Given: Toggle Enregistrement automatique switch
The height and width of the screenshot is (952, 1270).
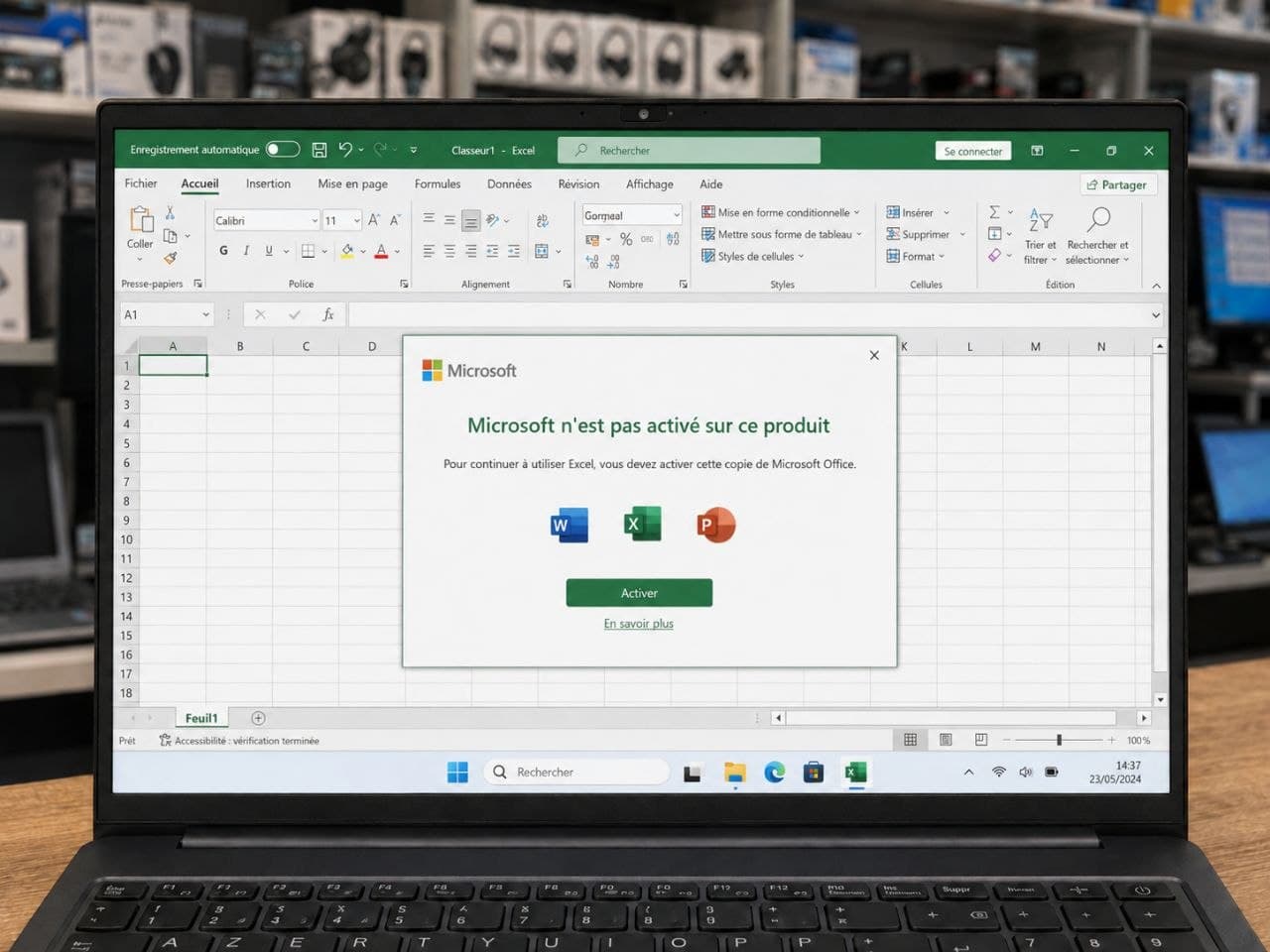Looking at the screenshot, I should [283, 149].
